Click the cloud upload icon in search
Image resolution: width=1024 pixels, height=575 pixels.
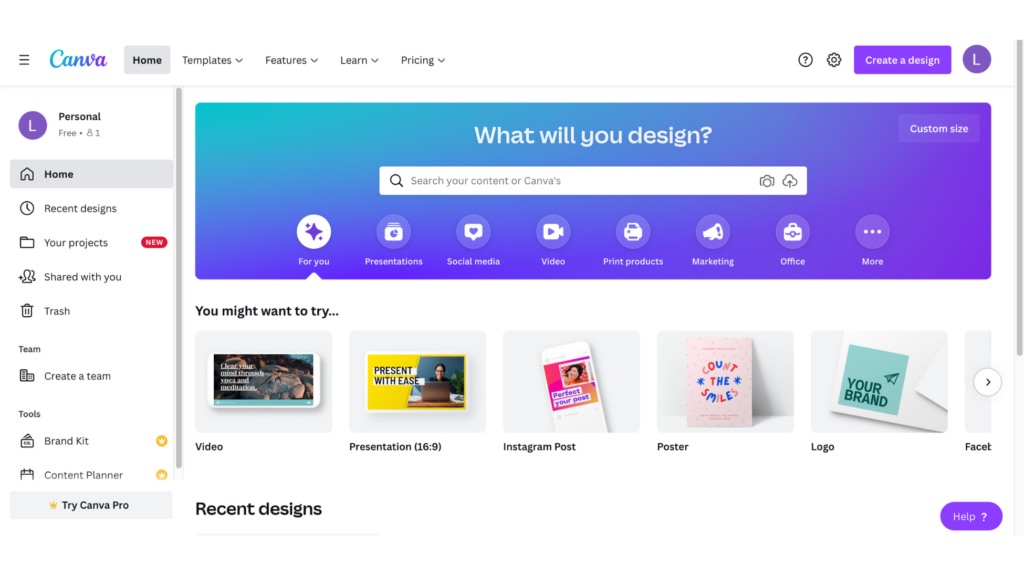[790, 181]
